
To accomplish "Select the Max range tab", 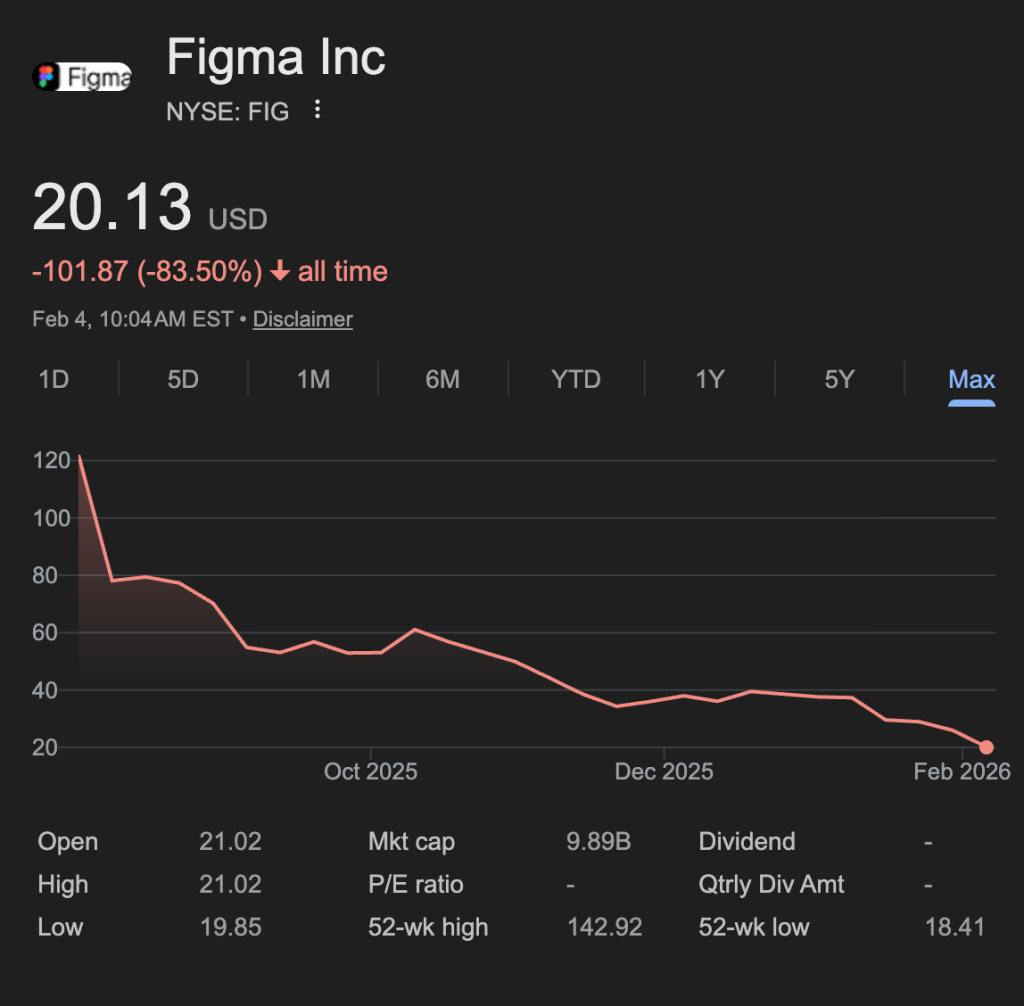I will click(971, 380).
